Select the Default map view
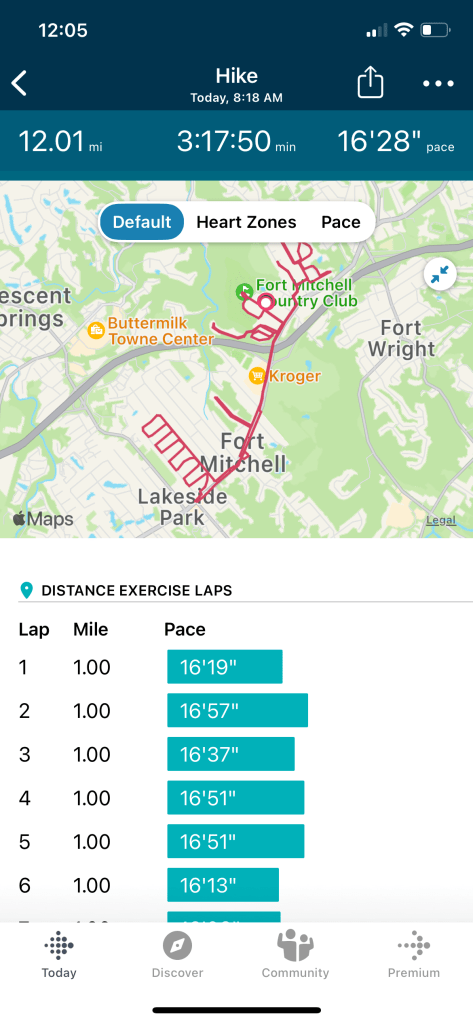 pos(142,222)
